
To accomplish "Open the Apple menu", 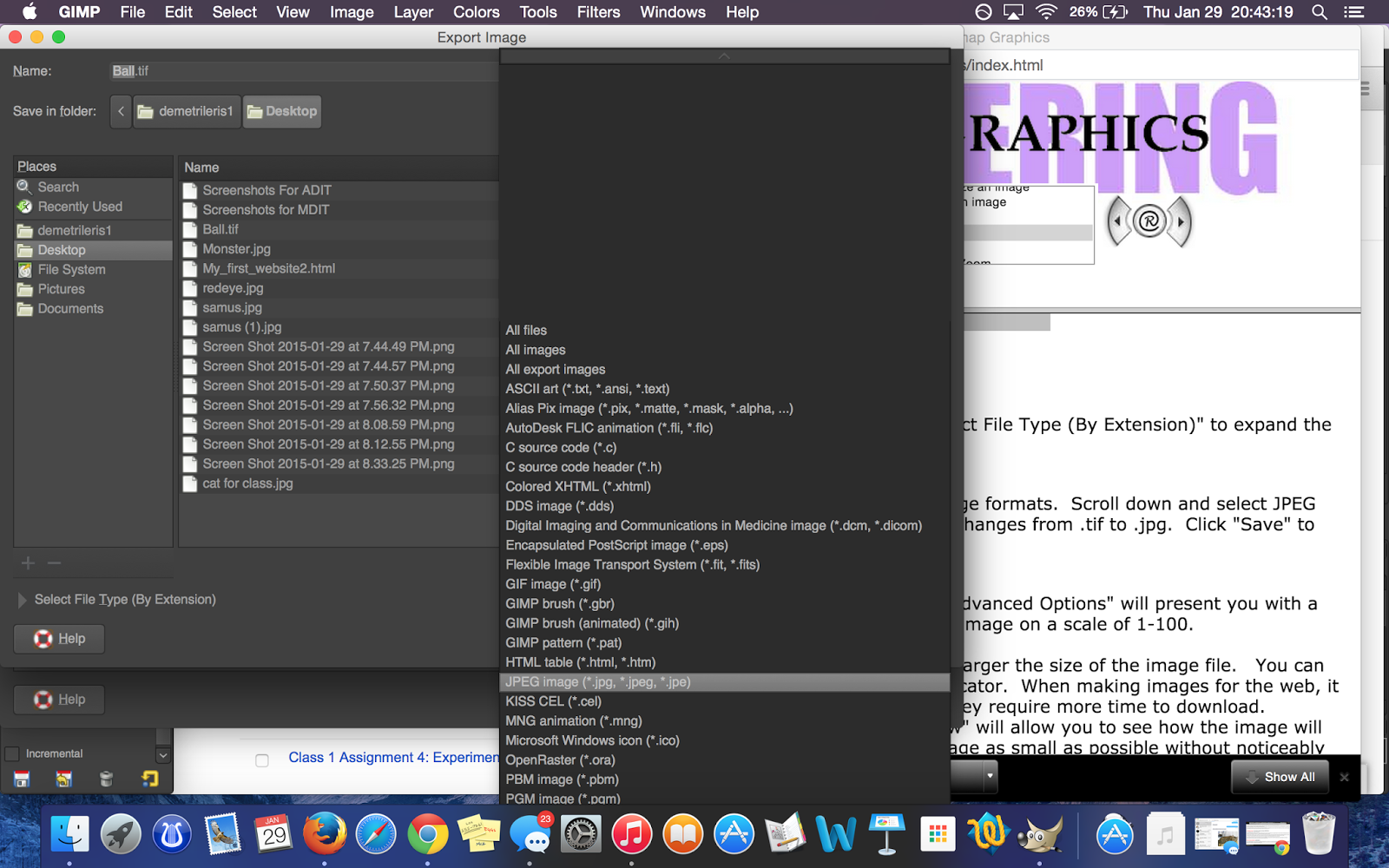I will coord(30,11).
